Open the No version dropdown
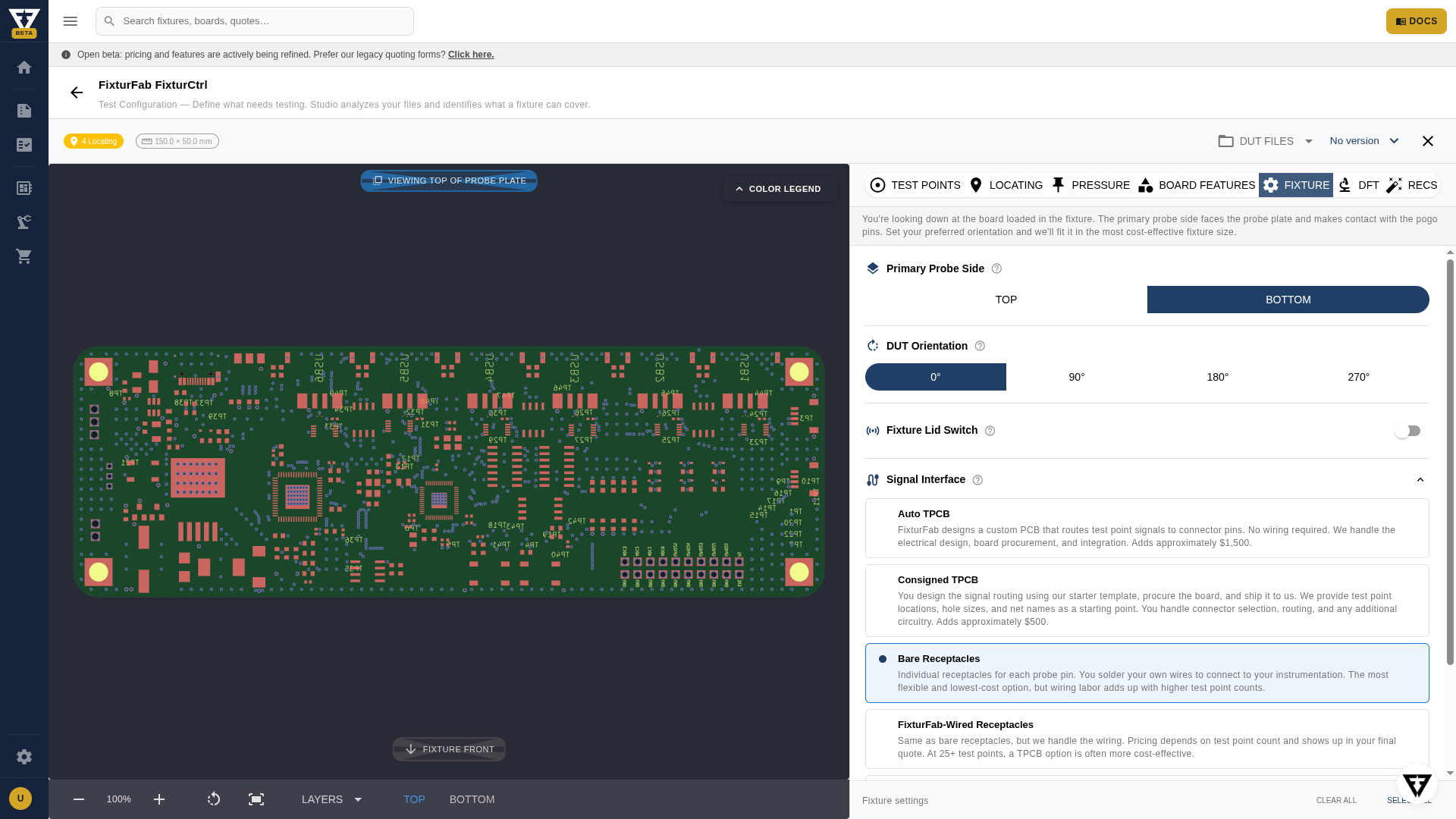The width and height of the screenshot is (1456, 819). pos(1365,141)
